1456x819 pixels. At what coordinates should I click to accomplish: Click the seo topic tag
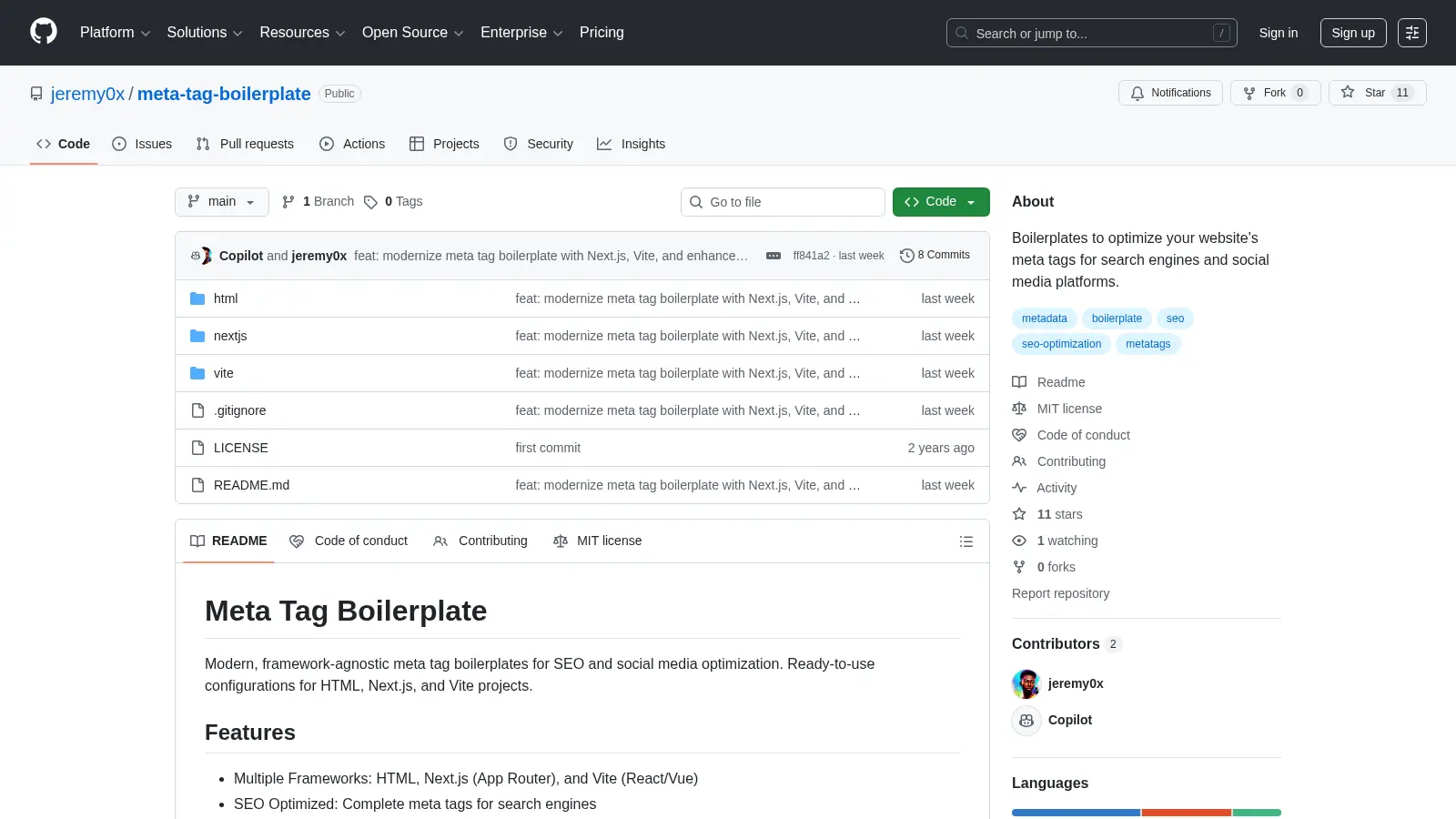[x=1175, y=318]
